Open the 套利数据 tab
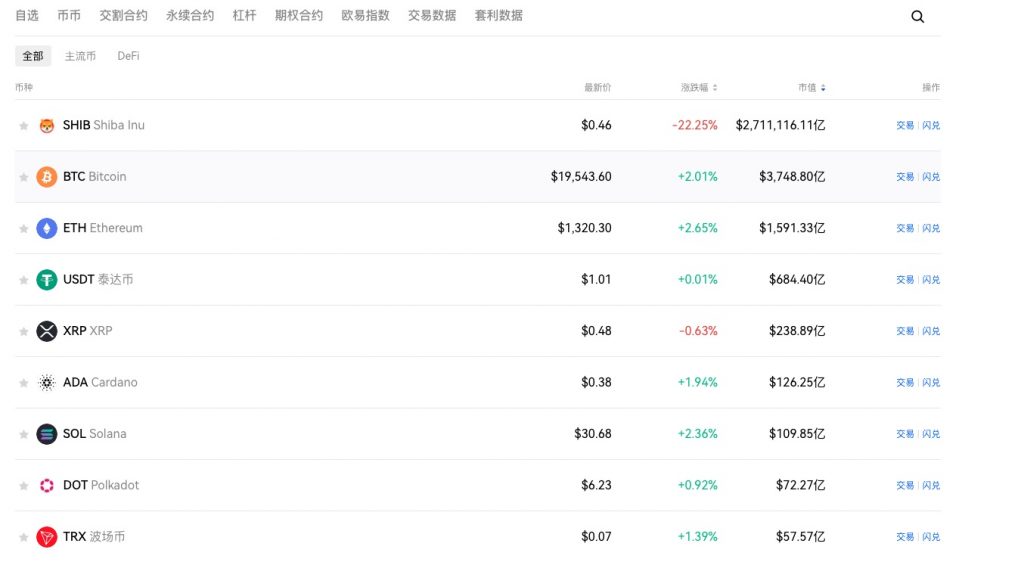This screenshot has width=1024, height=562. tap(499, 16)
